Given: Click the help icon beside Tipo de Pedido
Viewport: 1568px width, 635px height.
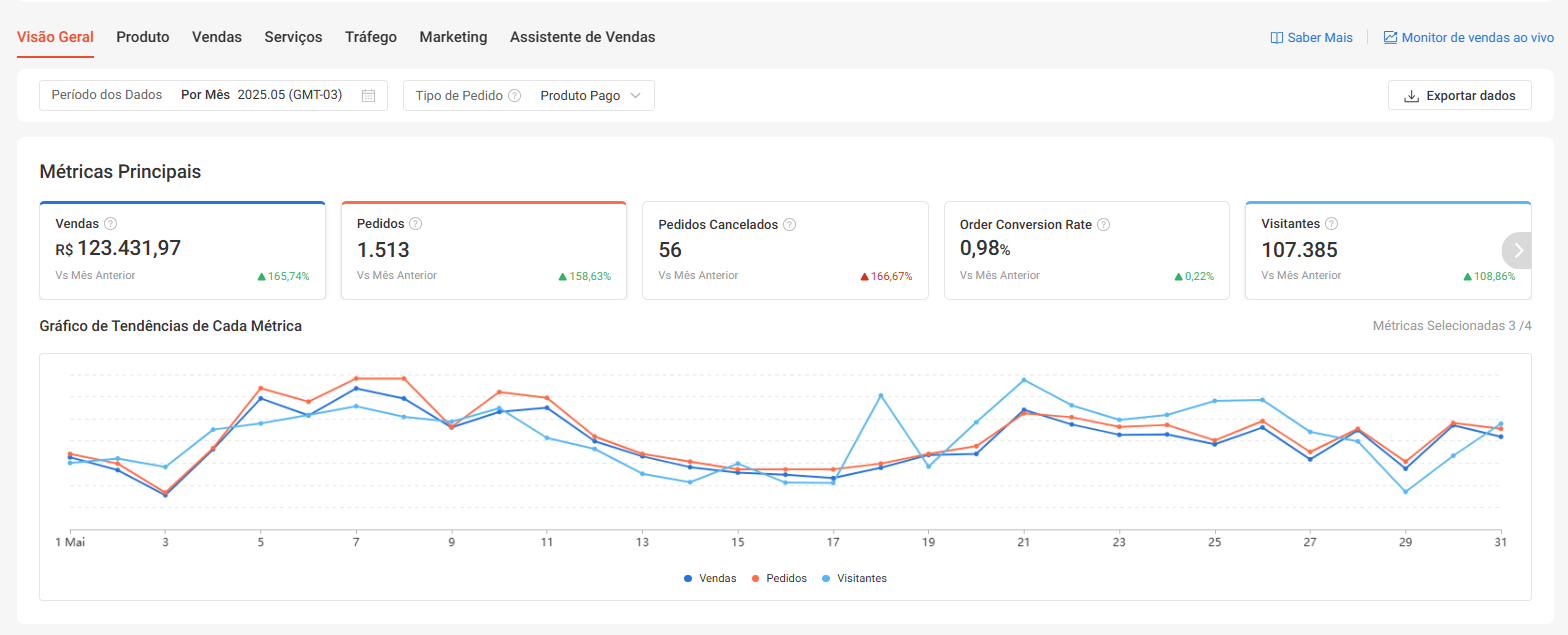Looking at the screenshot, I should 514,96.
